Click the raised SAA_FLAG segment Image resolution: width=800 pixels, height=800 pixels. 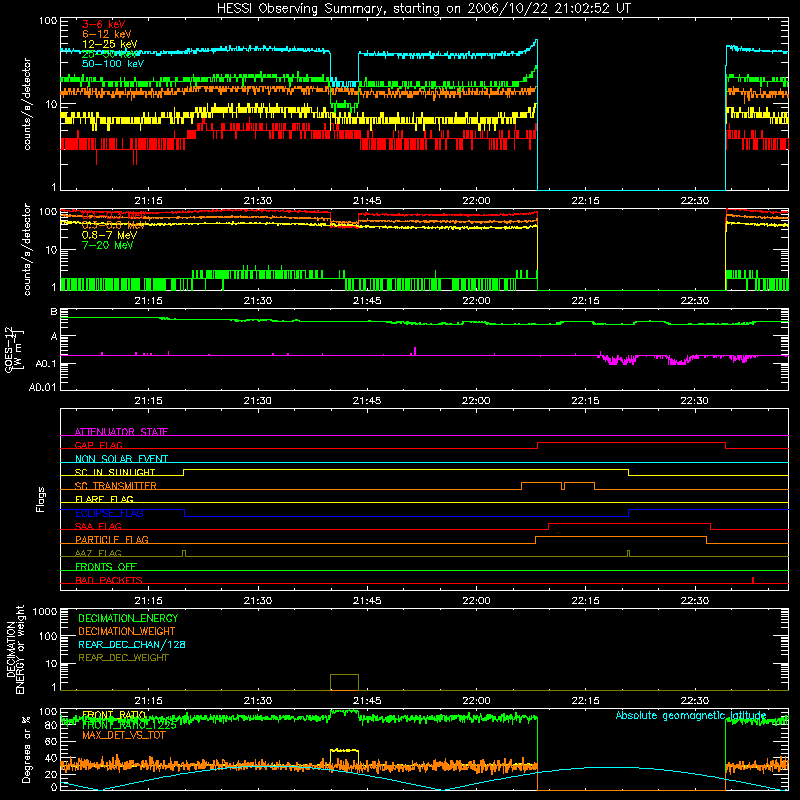629,524
